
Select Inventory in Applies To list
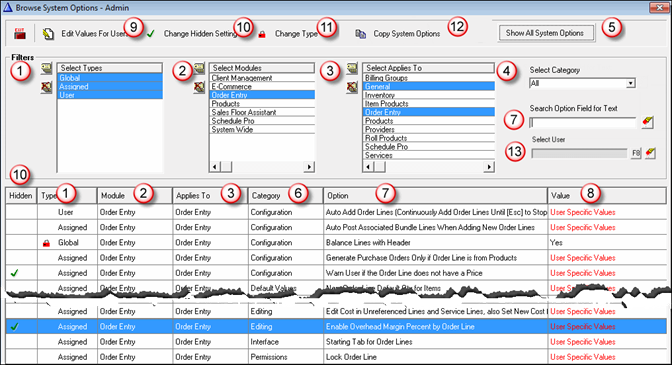tap(429, 95)
